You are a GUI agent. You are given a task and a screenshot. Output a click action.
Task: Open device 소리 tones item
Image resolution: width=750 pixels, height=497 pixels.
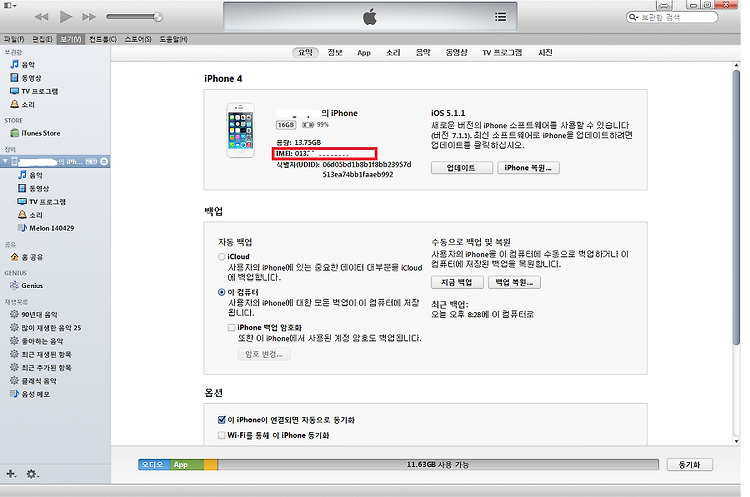coord(31,215)
